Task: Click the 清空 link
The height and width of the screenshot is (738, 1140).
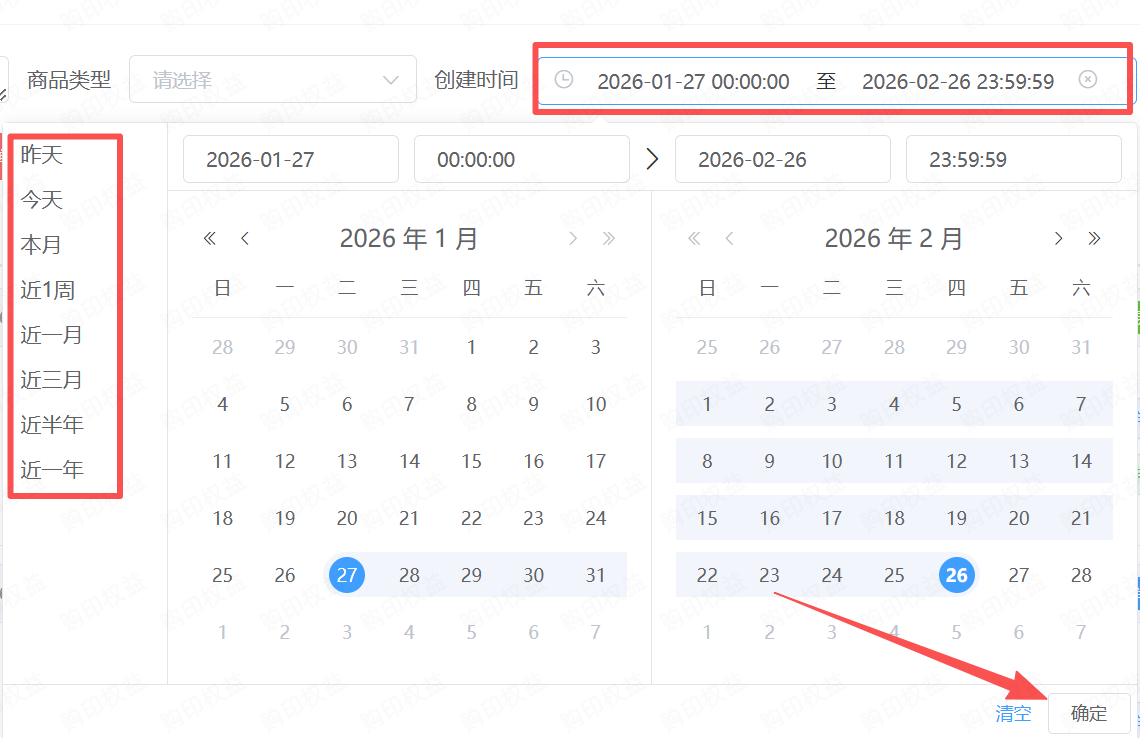Action: pyautogui.click(x=1013, y=713)
